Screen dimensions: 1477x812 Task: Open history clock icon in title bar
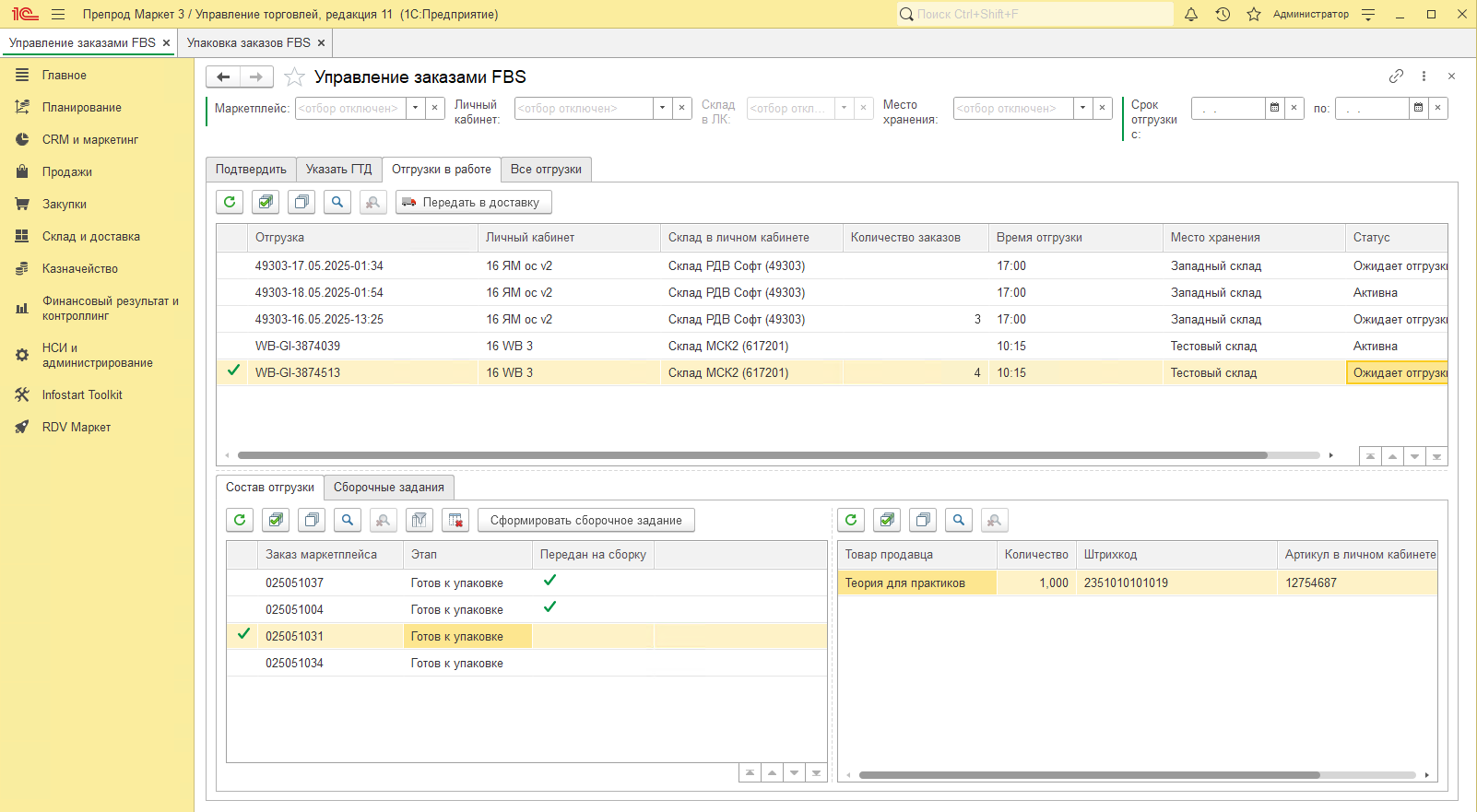tap(1223, 14)
